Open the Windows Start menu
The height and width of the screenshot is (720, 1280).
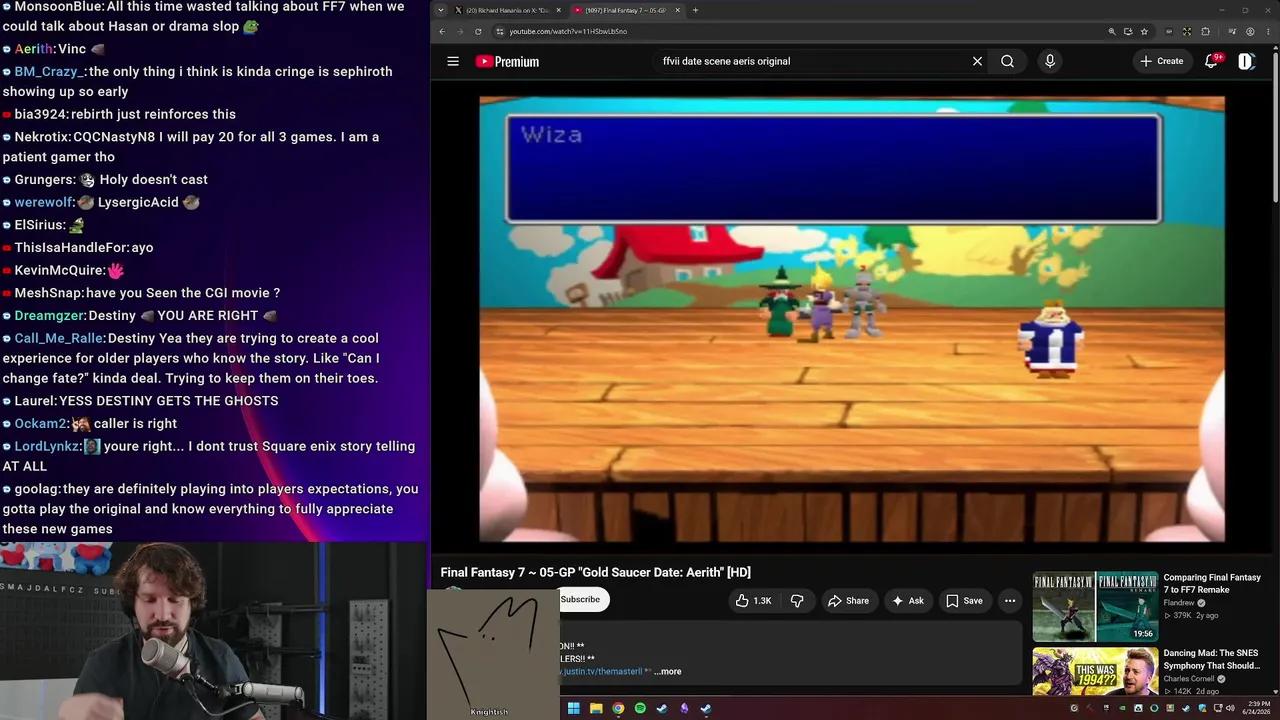(x=574, y=708)
